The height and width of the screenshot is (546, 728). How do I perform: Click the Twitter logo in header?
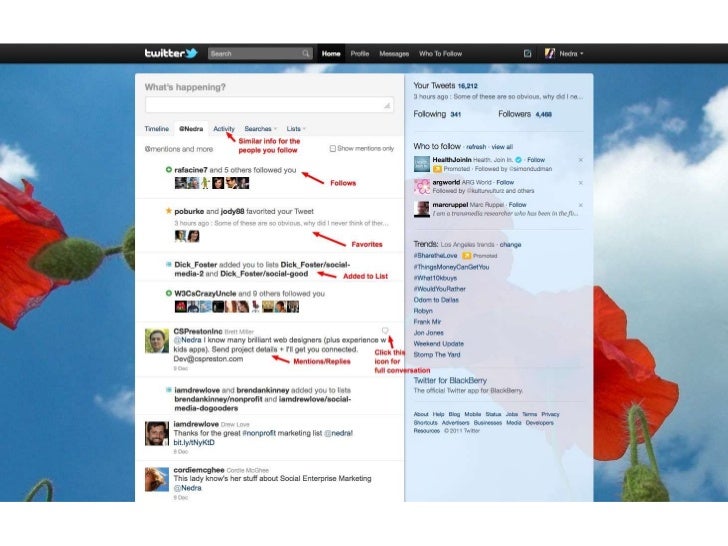[x=171, y=53]
